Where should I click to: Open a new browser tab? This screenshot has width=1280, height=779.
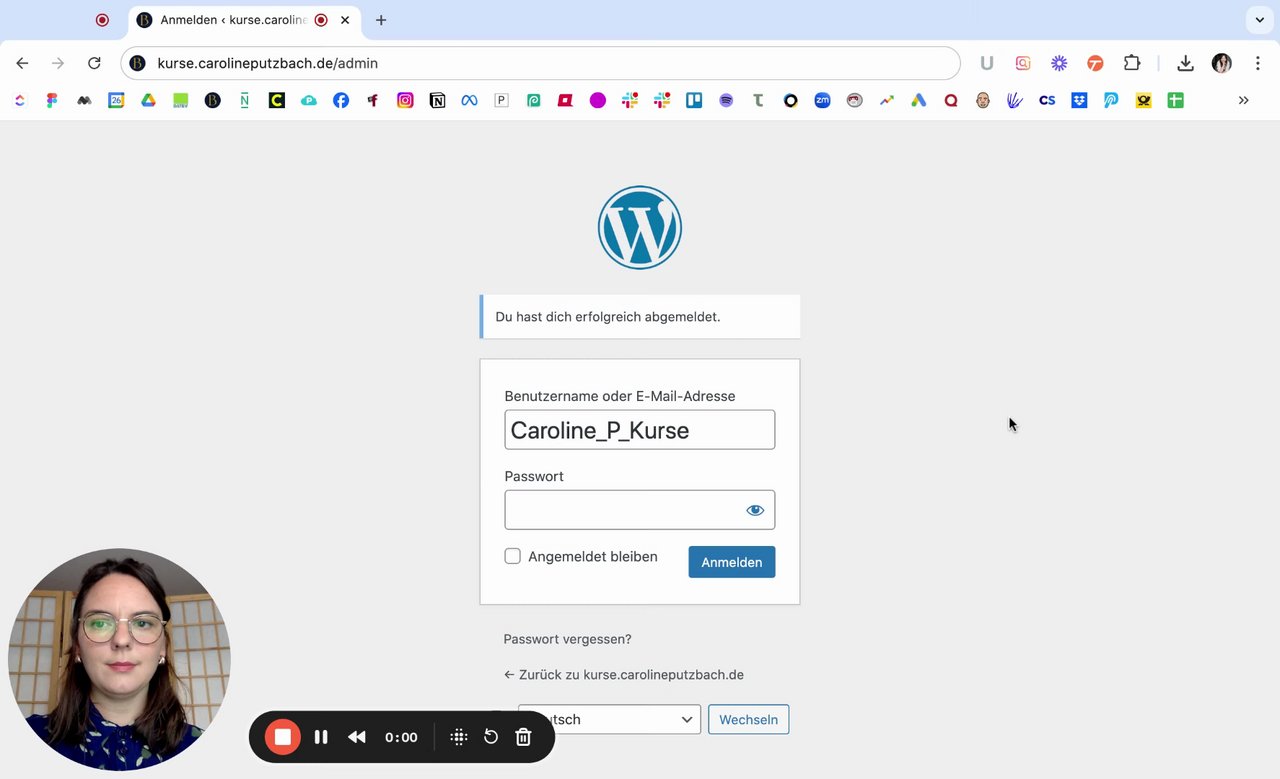[x=381, y=20]
